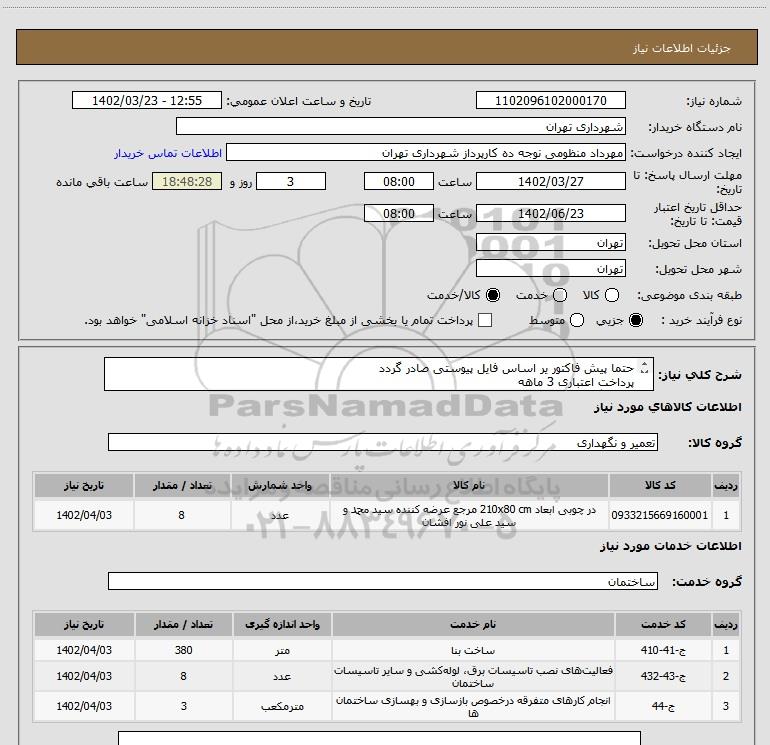Tick the اسناد خزانه اسلامی payment checkbox
The image size is (770, 745).
tap(485, 320)
